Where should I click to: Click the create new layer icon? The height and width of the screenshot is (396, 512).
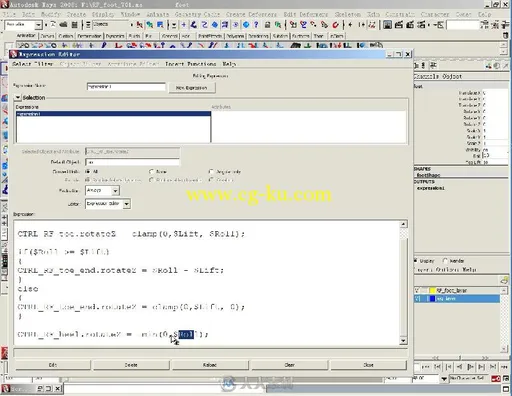coord(504,280)
